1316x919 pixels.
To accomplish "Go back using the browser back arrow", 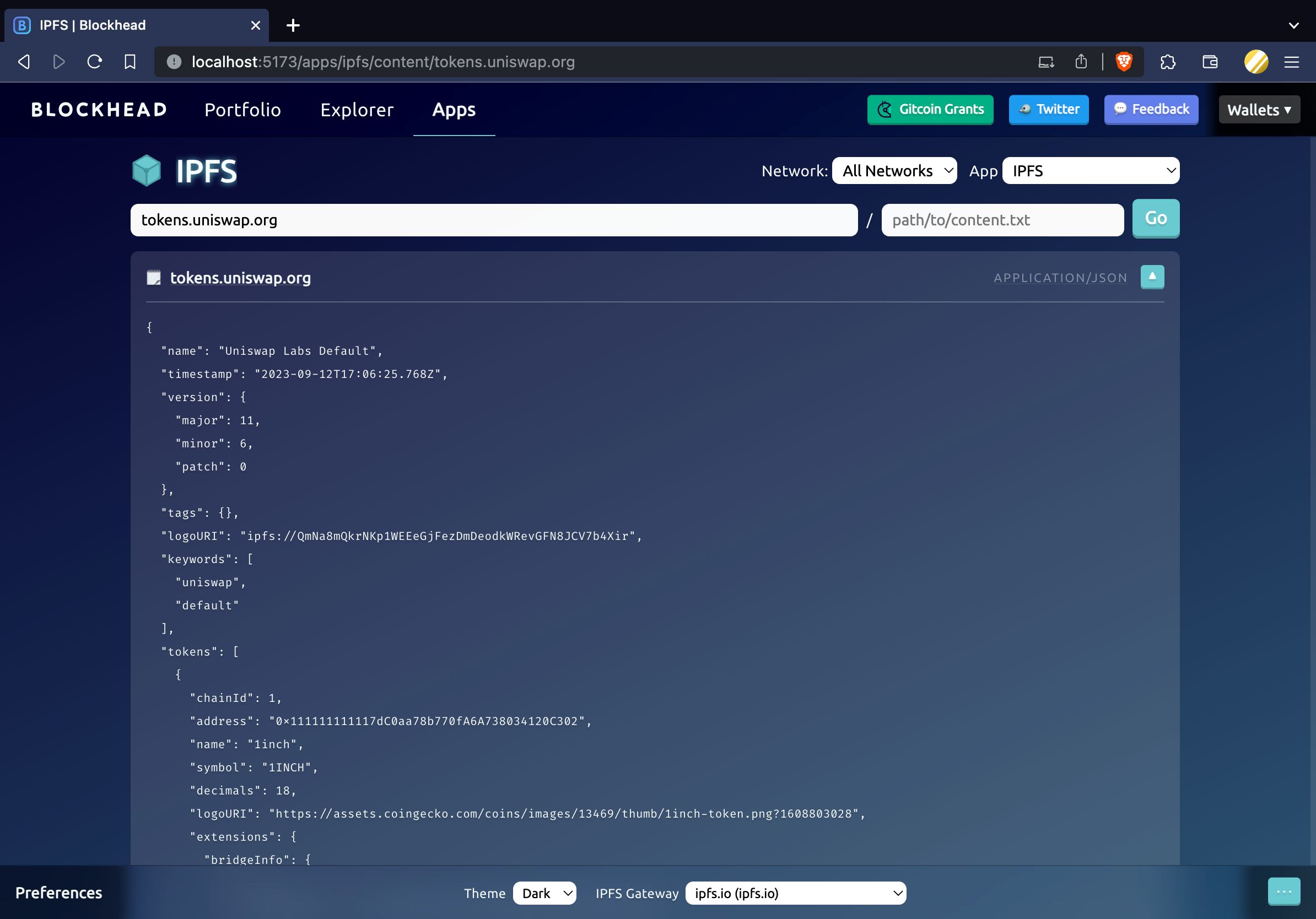I will pyautogui.click(x=24, y=62).
